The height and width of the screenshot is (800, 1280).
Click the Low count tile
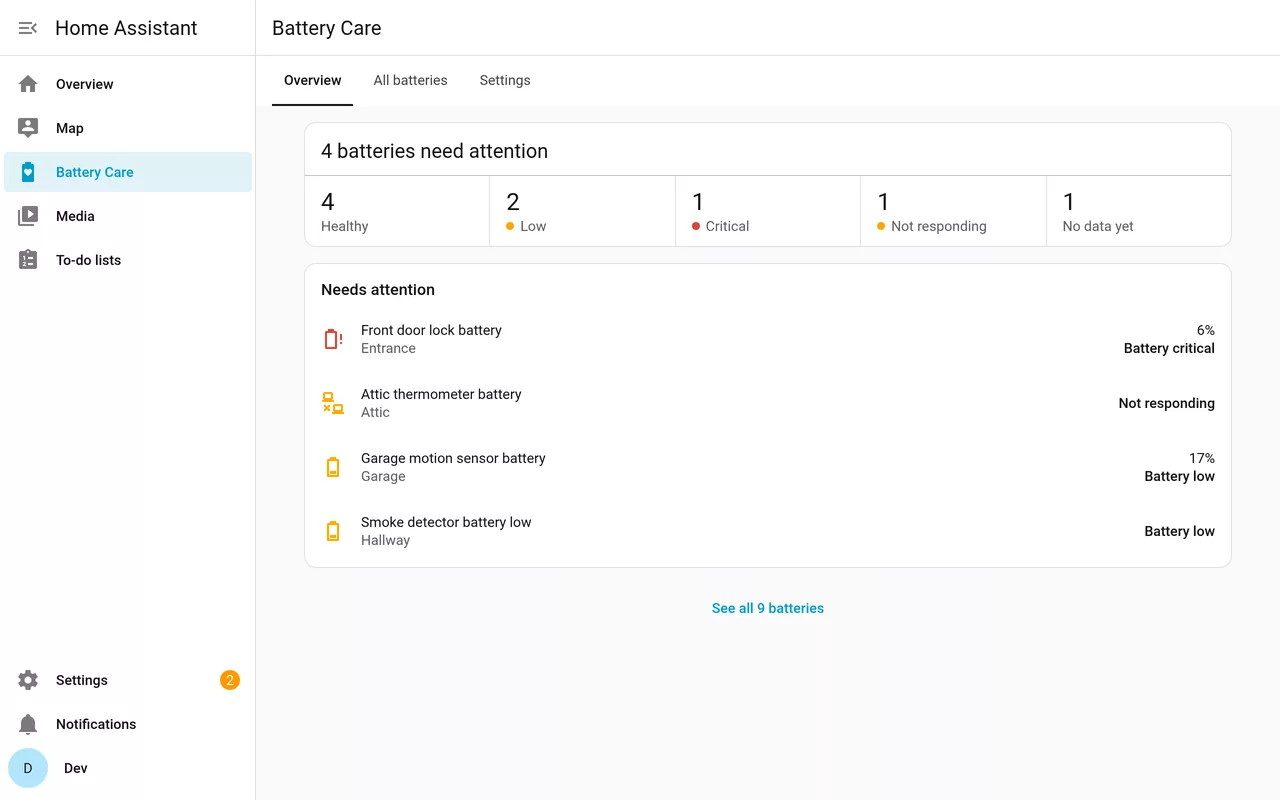point(583,211)
